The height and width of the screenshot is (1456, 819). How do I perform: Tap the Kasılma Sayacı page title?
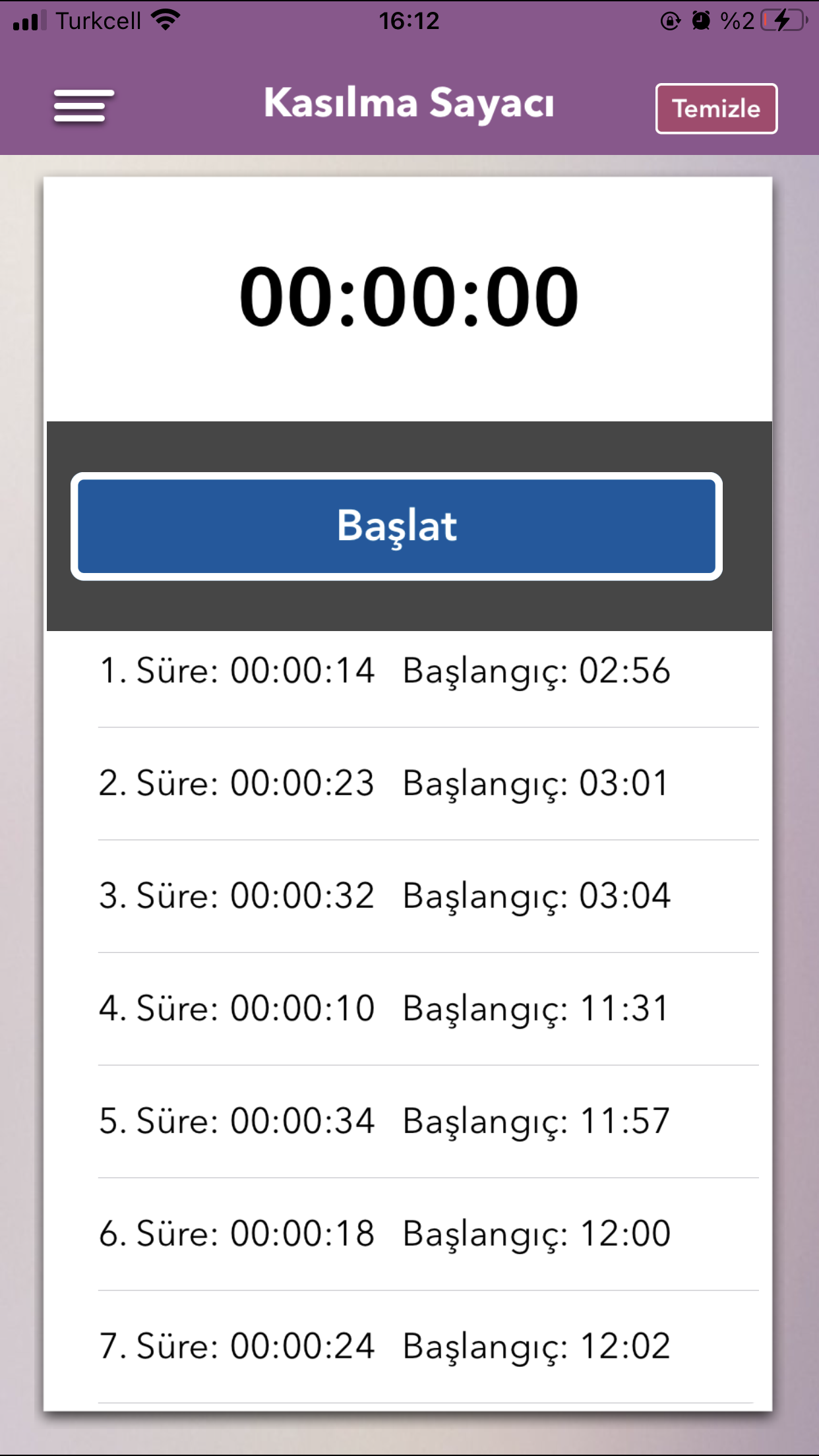[409, 104]
